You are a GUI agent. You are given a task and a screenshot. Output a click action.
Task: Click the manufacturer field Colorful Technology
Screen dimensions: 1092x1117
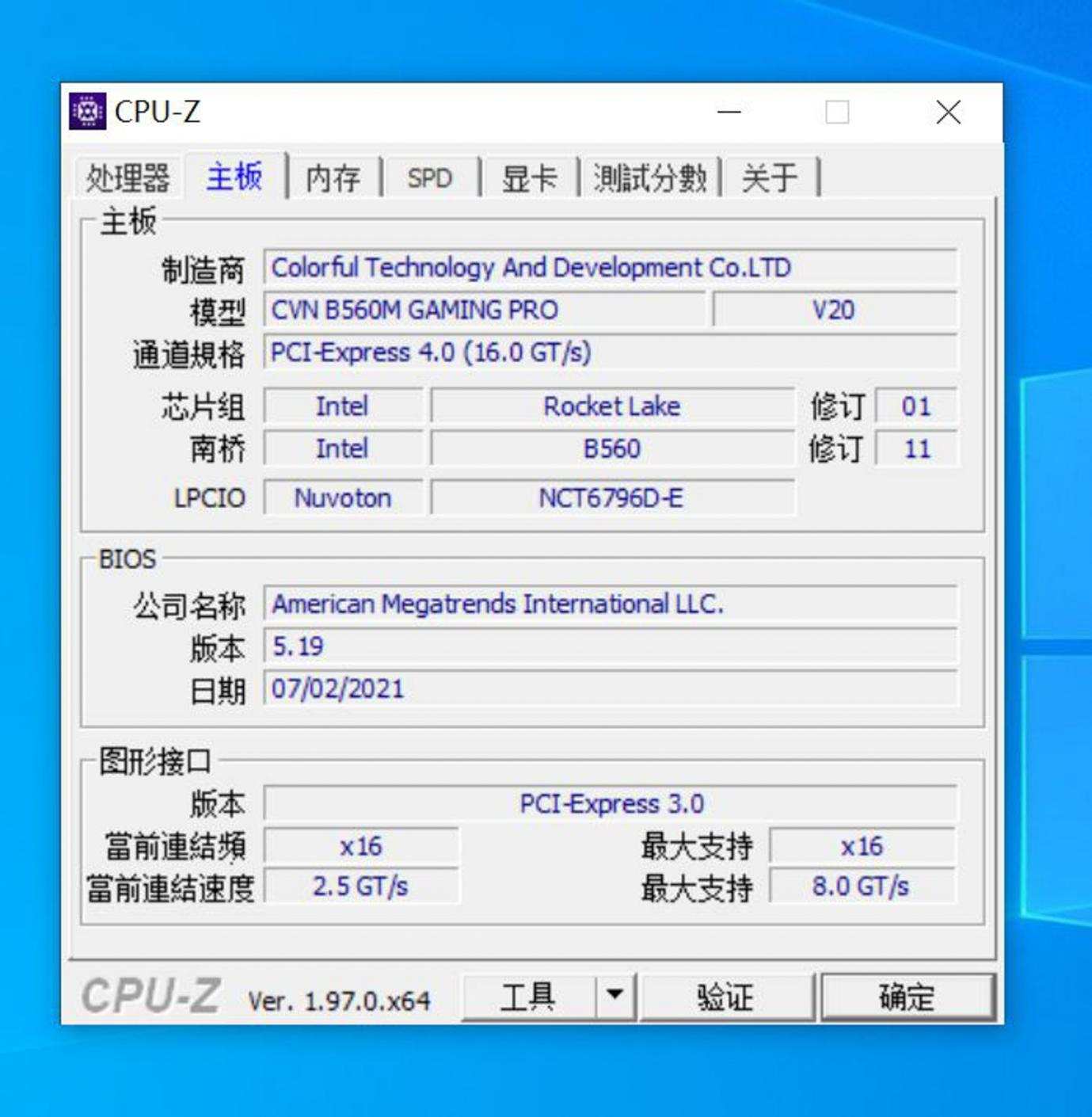(611, 268)
